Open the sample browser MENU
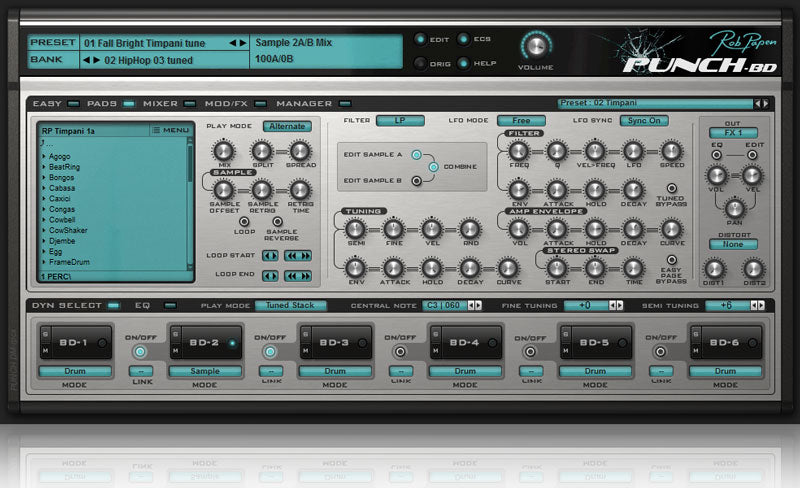Screen dimensions: 800x488 [171, 131]
